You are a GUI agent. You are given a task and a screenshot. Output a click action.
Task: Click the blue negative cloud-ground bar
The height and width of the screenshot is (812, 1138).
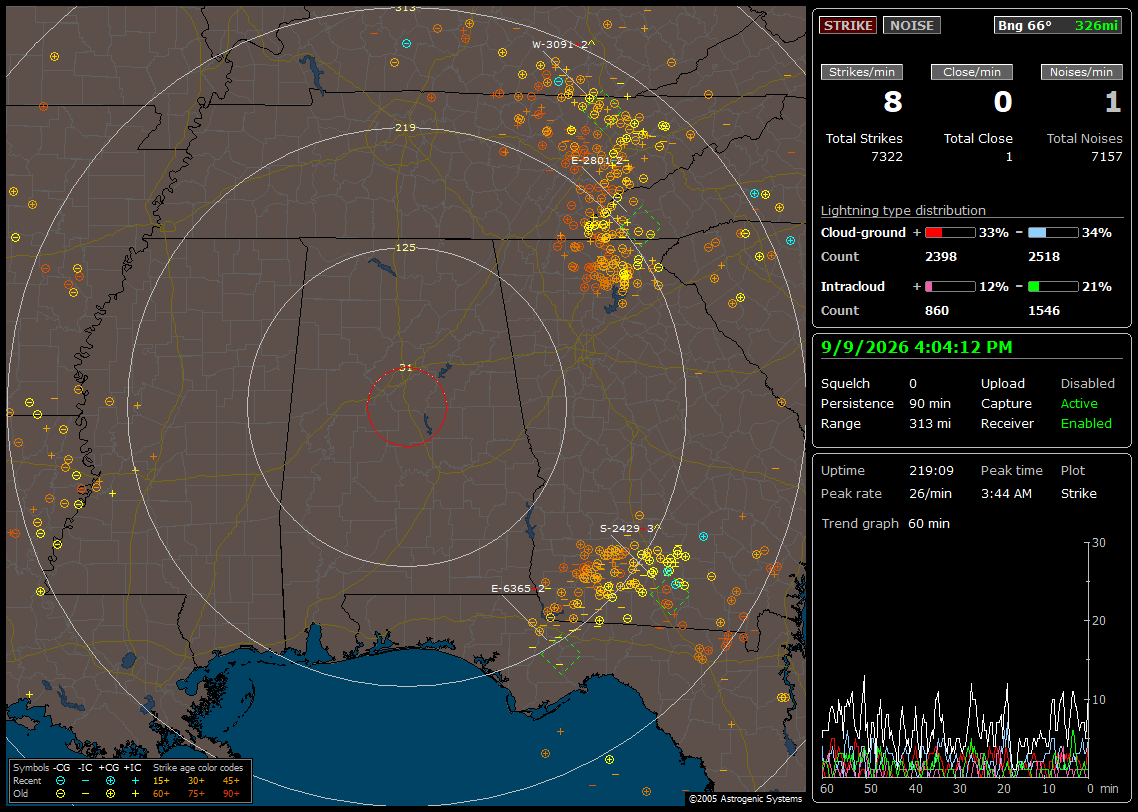point(1053,233)
